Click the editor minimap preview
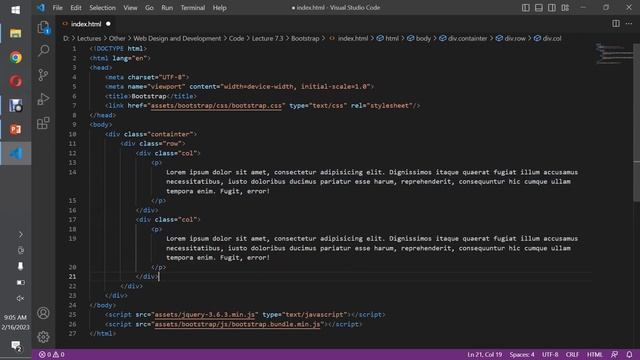The image size is (640, 360). point(613,54)
